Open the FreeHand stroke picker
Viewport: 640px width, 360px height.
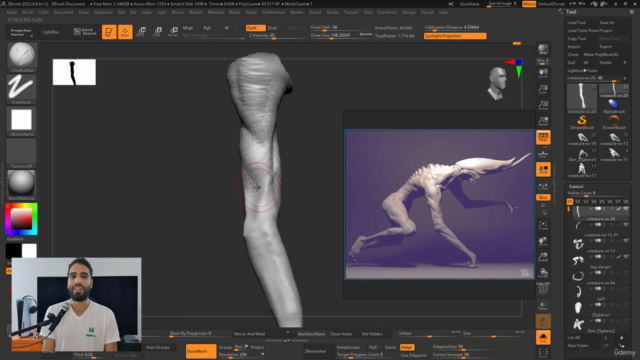[22, 89]
